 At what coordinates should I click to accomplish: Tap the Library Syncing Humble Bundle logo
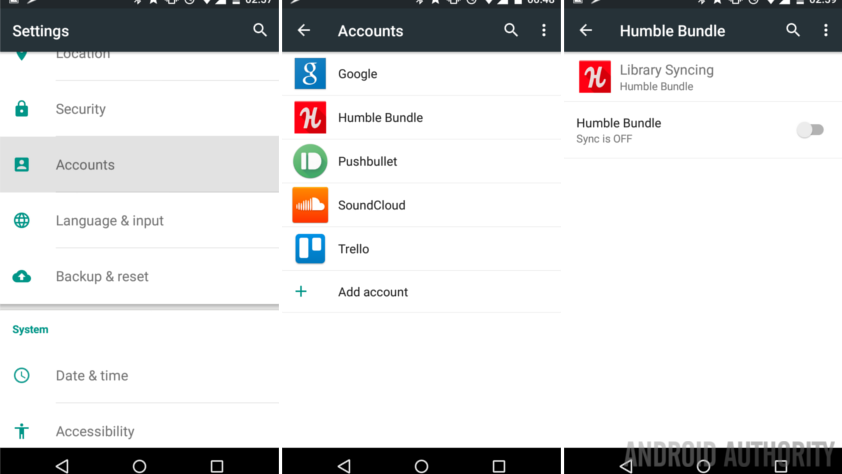pyautogui.click(x=594, y=77)
